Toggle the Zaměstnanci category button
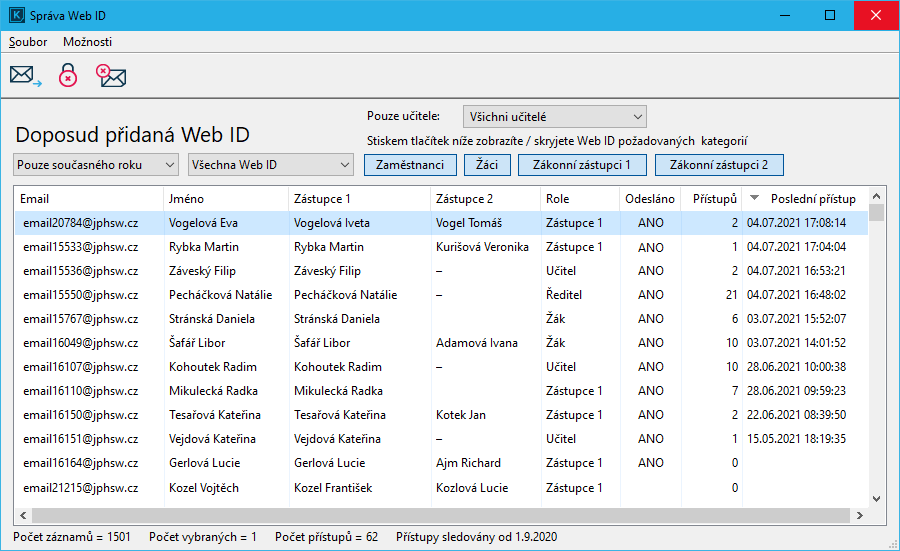The width and height of the screenshot is (900, 551). tap(410, 165)
